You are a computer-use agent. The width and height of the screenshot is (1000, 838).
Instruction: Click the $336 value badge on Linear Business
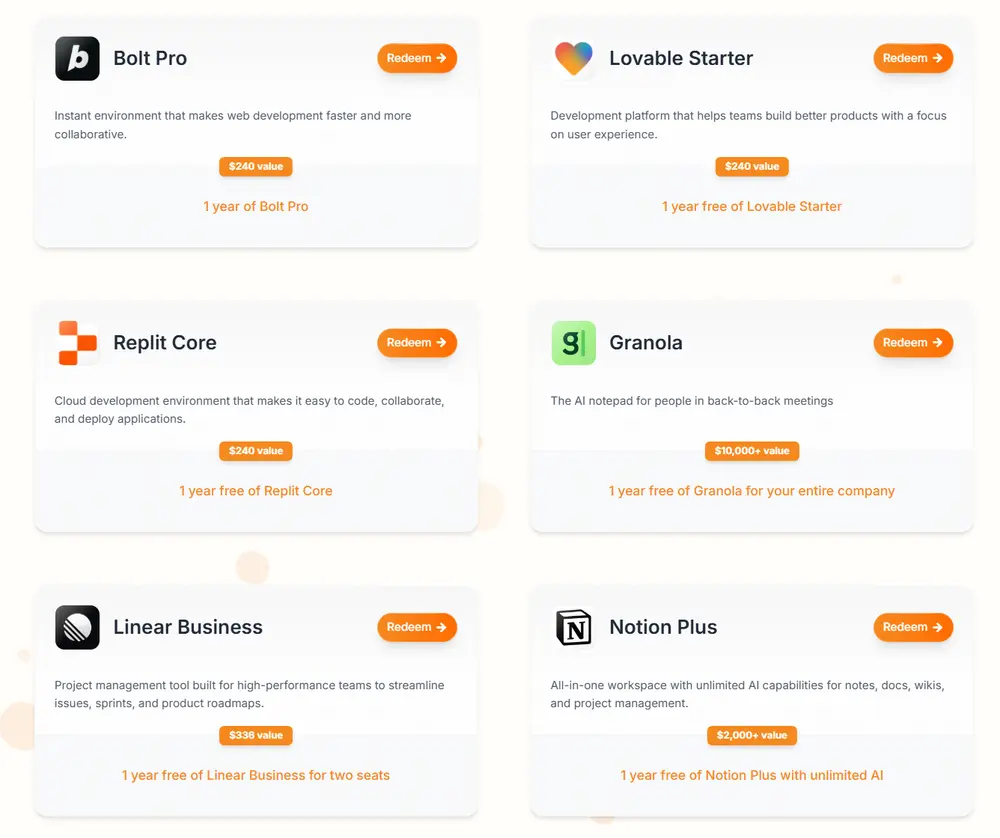(256, 735)
